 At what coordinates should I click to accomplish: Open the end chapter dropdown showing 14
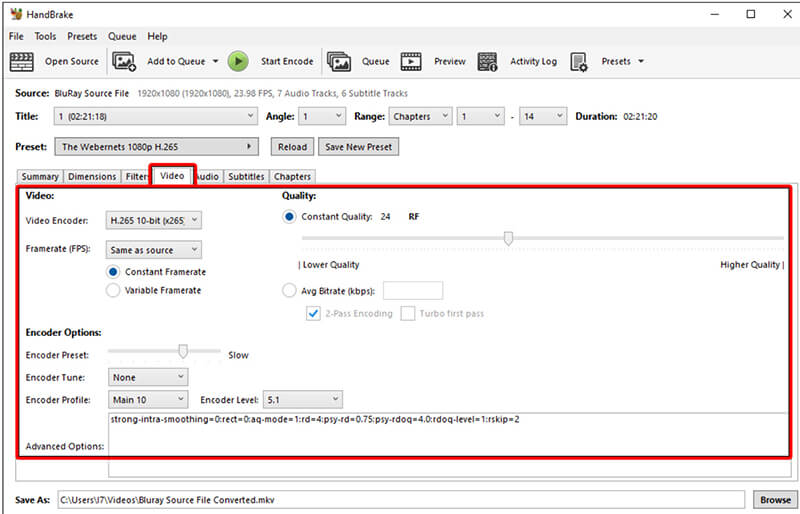coord(543,116)
